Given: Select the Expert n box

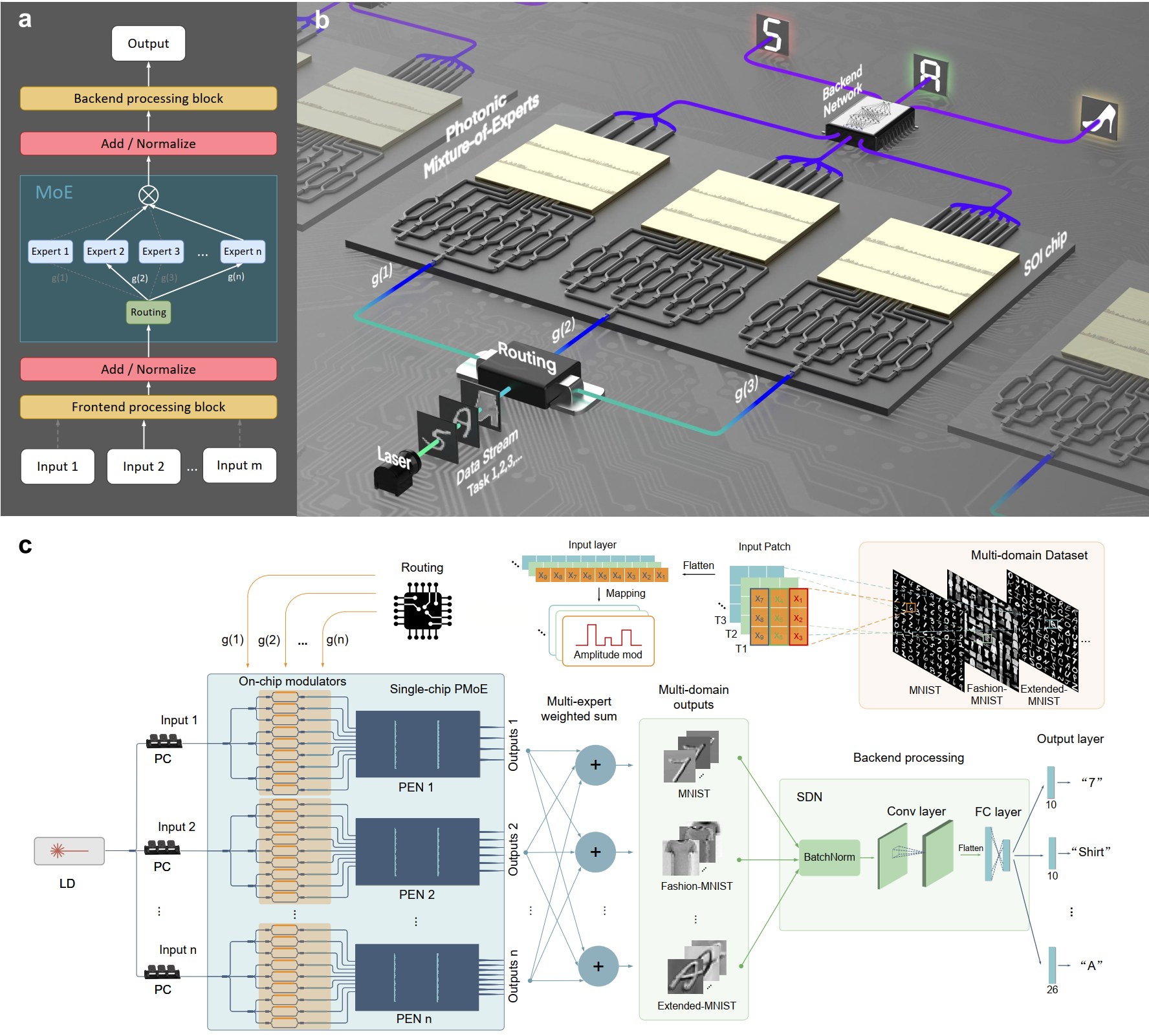Looking at the screenshot, I should point(243,252).
